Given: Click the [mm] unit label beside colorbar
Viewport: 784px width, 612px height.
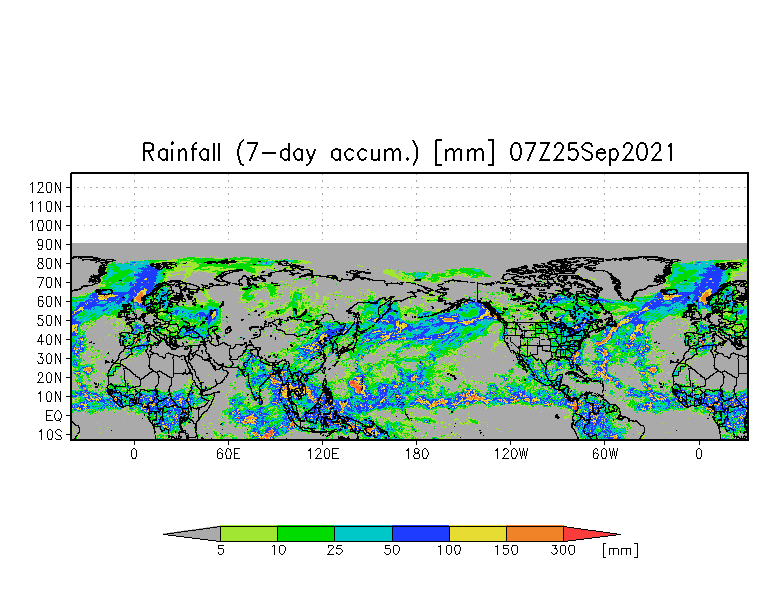Looking at the screenshot, I should (620, 550).
